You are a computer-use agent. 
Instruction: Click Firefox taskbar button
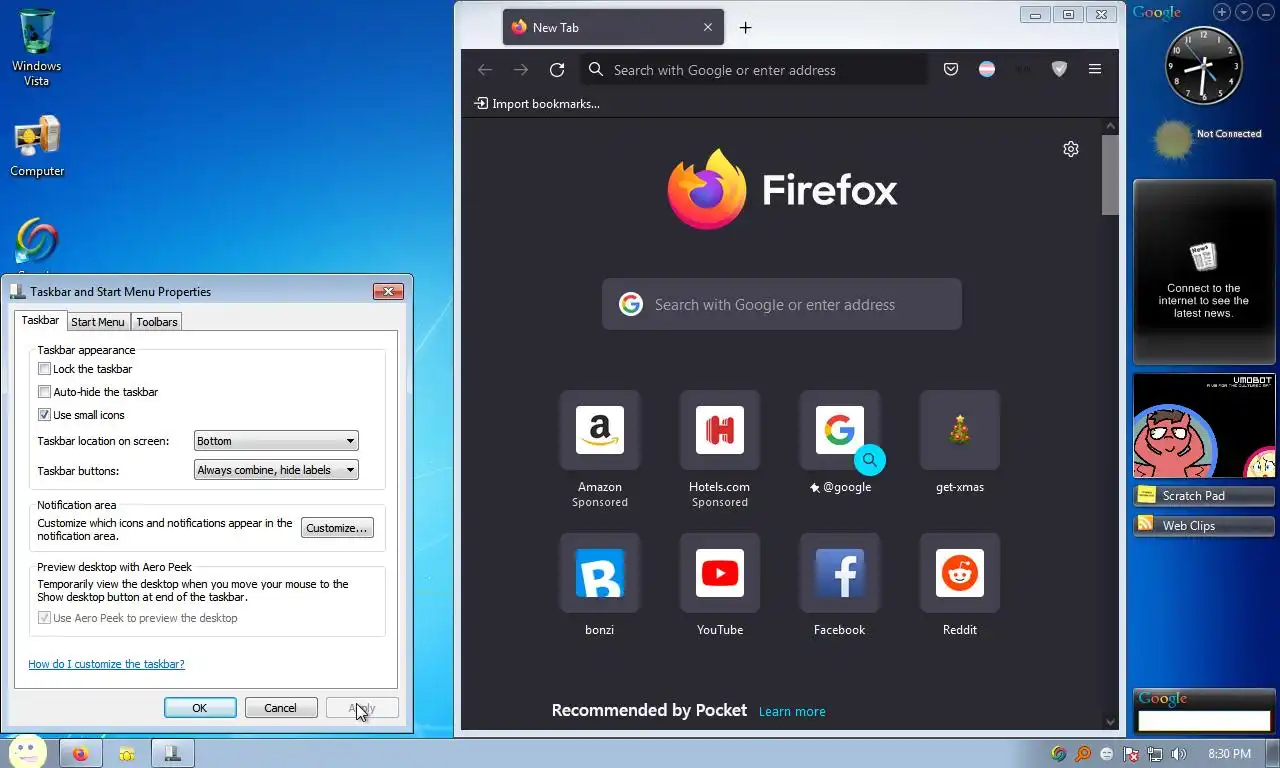81,753
